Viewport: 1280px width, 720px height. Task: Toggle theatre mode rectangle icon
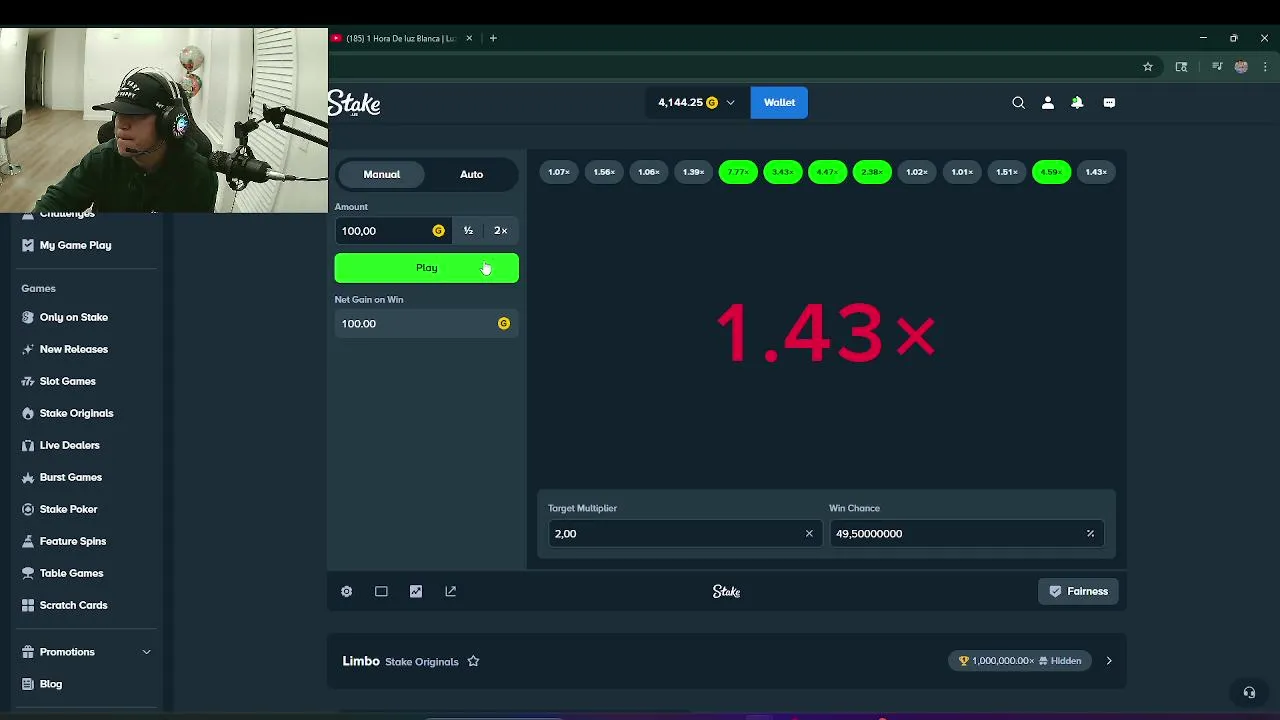(381, 591)
